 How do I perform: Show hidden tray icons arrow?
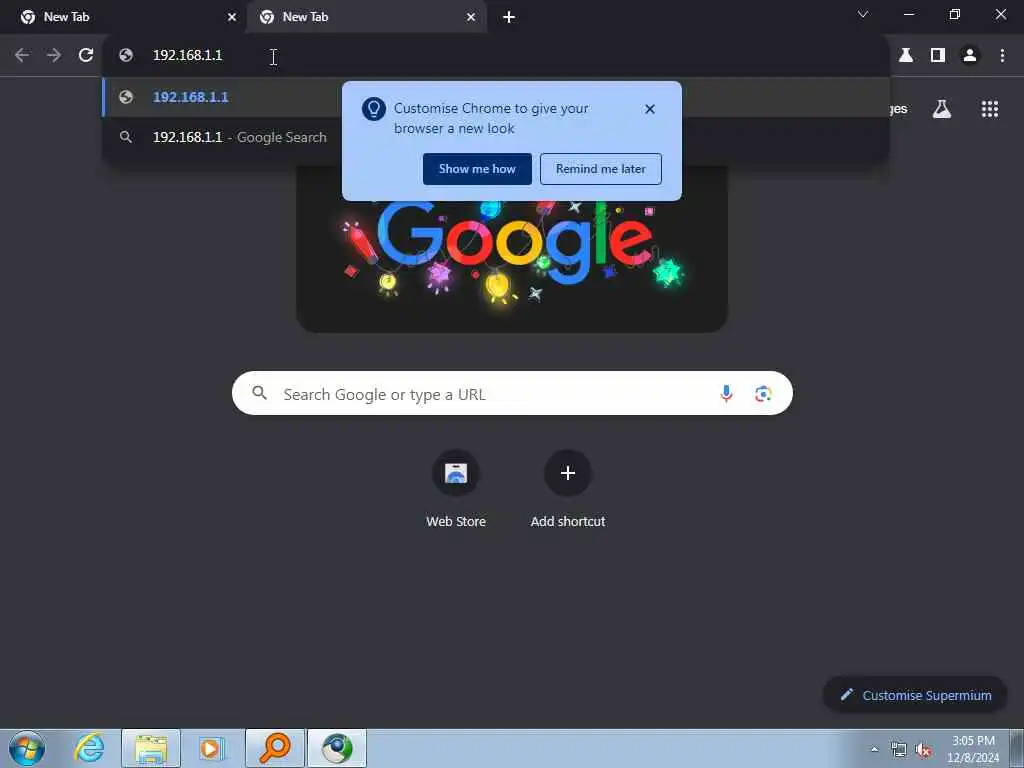(874, 749)
